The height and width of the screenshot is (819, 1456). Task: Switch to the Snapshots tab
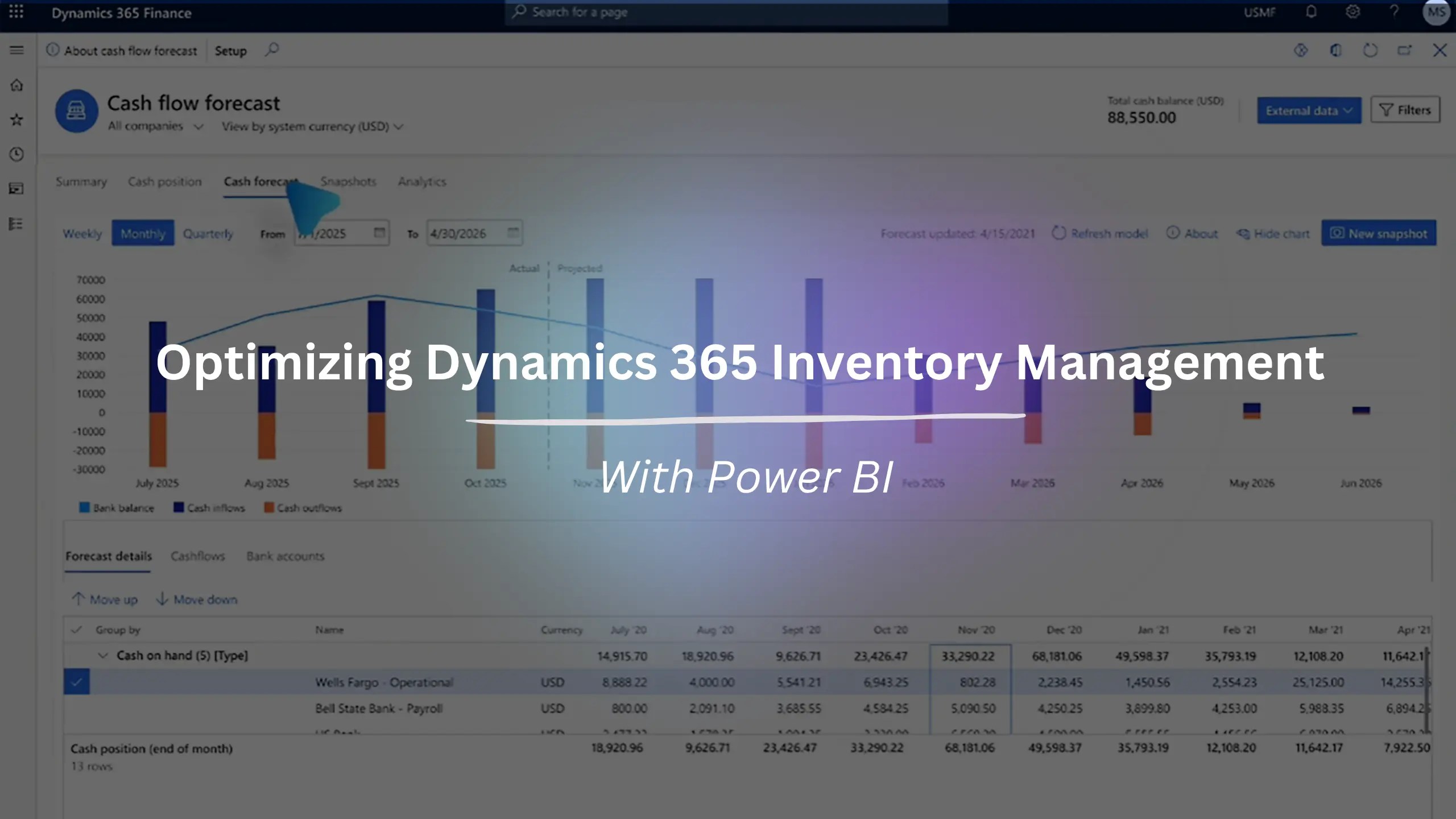pyautogui.click(x=348, y=181)
